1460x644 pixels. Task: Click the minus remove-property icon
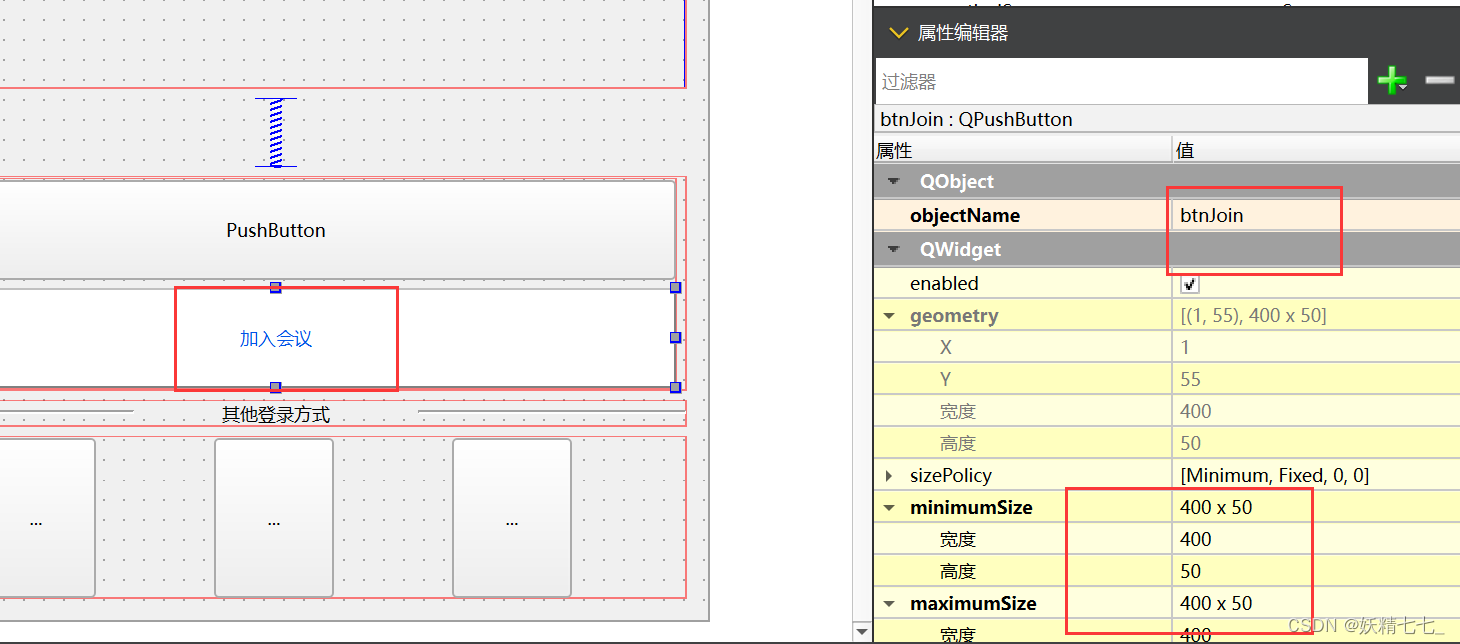pyautogui.click(x=1439, y=80)
